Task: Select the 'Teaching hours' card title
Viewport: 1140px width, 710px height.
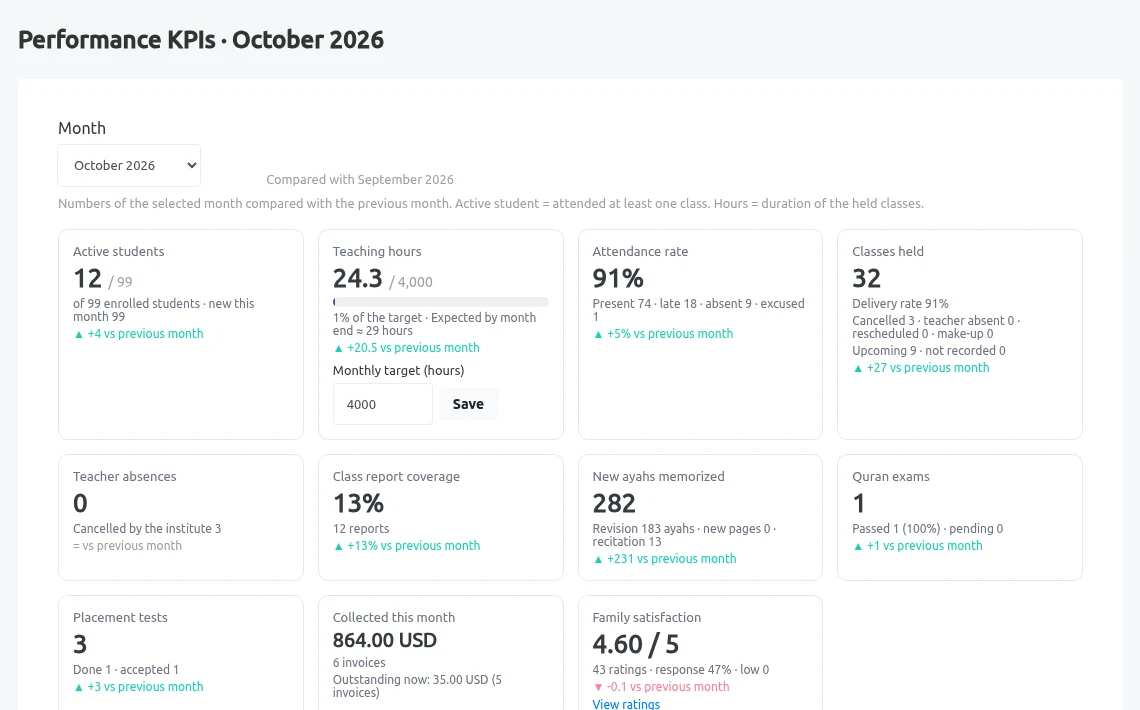Action: coord(377,251)
